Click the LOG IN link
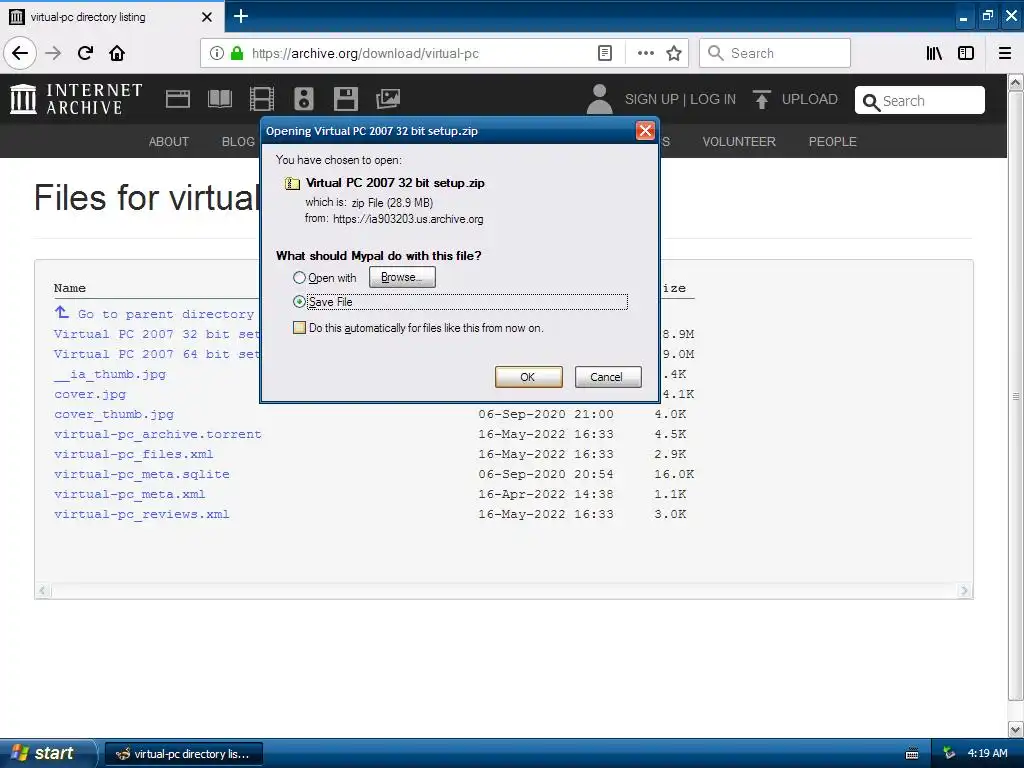This screenshot has width=1024, height=768. [712, 99]
